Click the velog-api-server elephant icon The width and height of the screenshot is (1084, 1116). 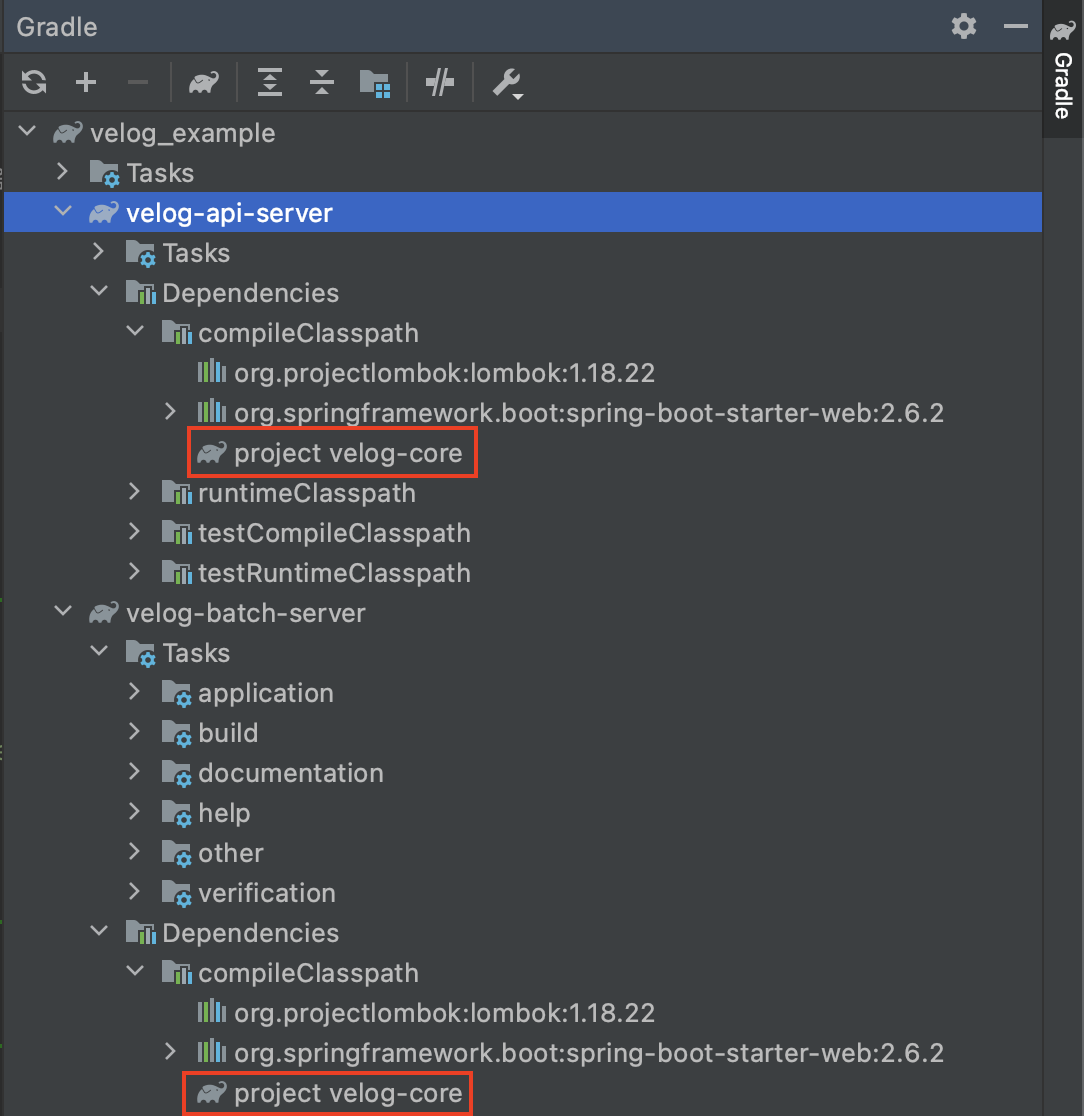104,213
